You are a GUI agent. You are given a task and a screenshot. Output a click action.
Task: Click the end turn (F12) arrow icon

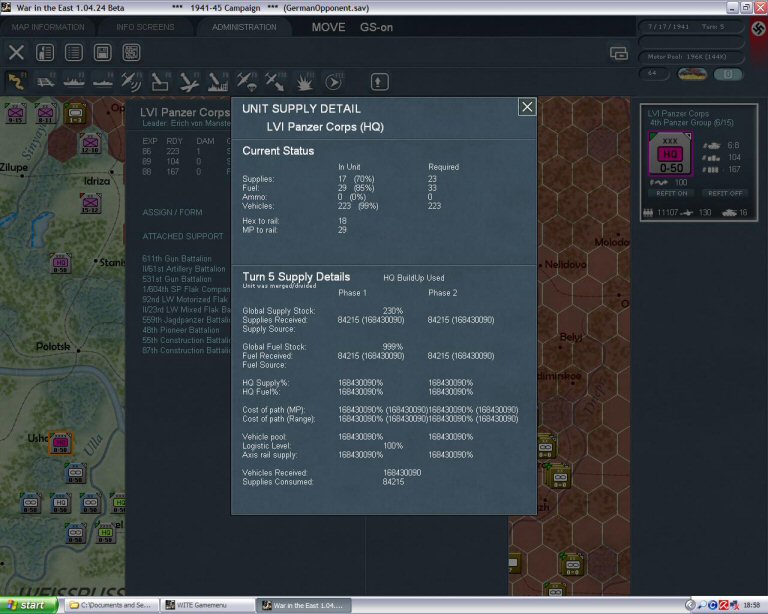click(334, 81)
